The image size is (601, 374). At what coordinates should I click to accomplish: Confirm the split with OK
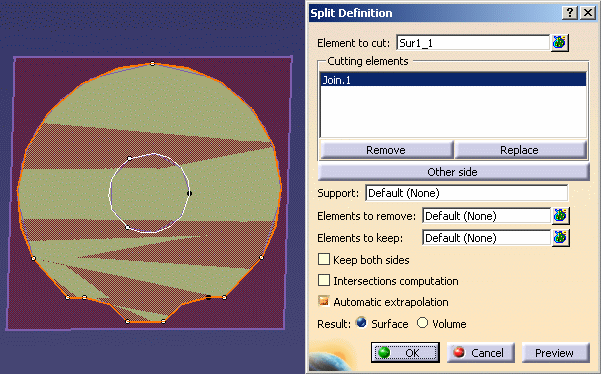coord(405,353)
